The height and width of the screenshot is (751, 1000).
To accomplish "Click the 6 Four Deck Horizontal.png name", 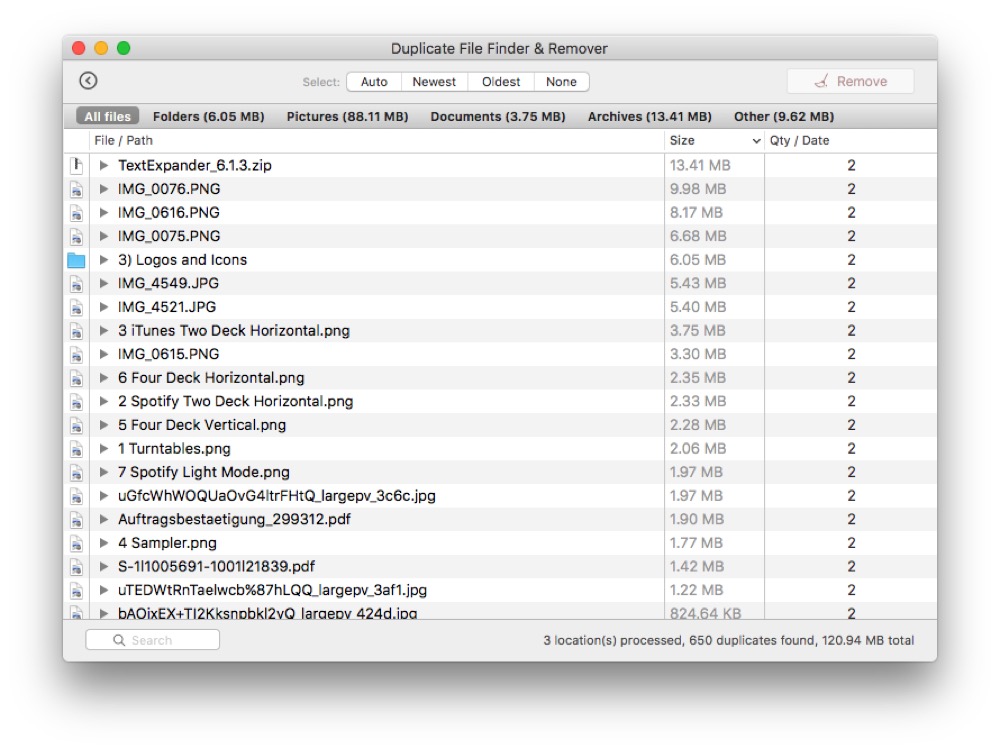I will [211, 378].
